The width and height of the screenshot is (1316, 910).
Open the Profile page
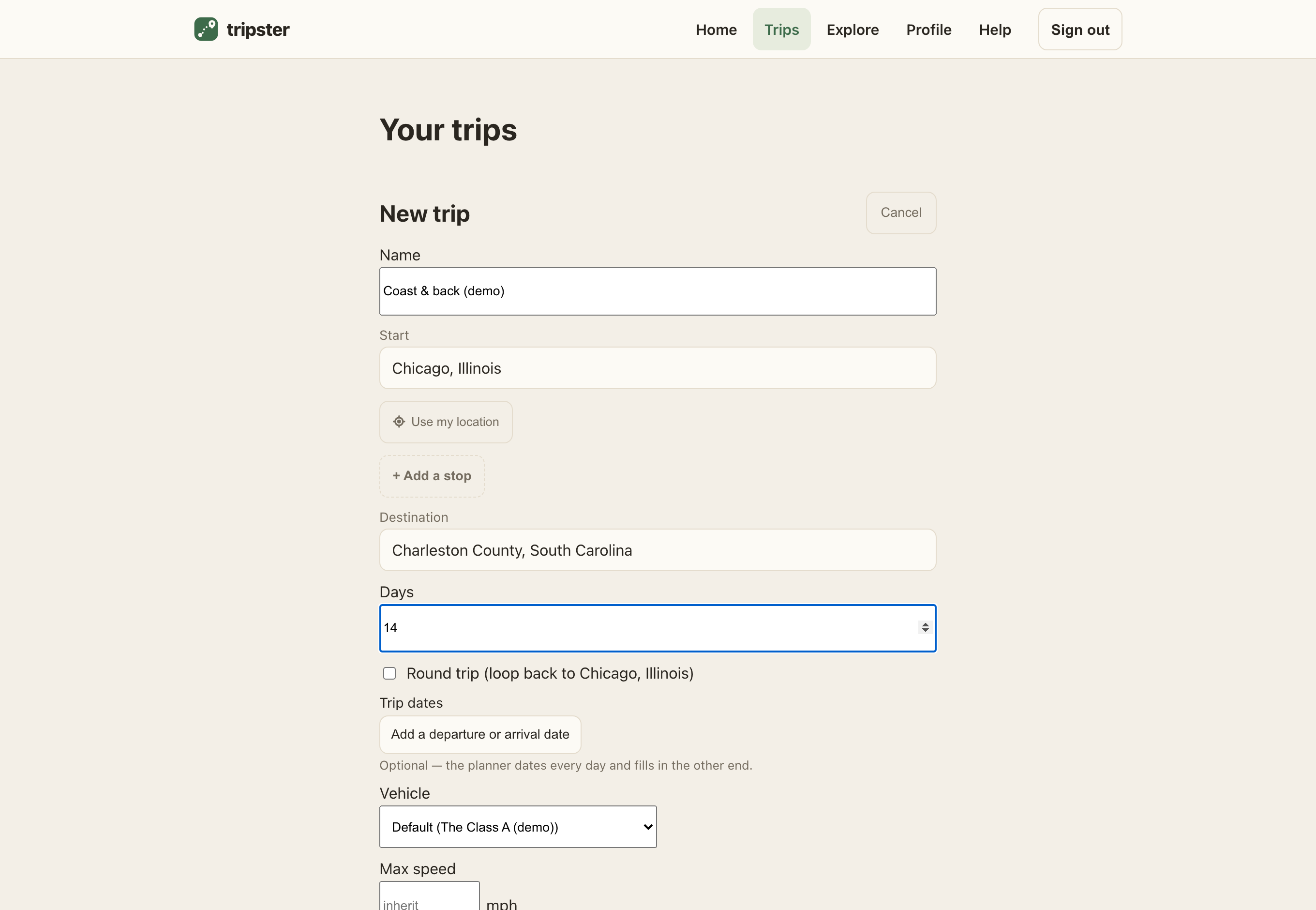[x=928, y=29]
